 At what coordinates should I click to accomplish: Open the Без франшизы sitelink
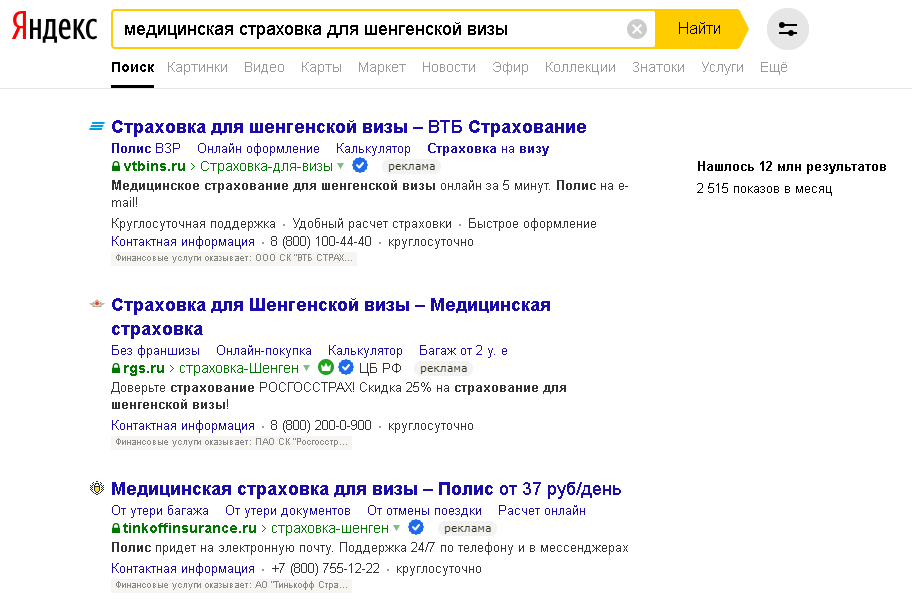(155, 351)
